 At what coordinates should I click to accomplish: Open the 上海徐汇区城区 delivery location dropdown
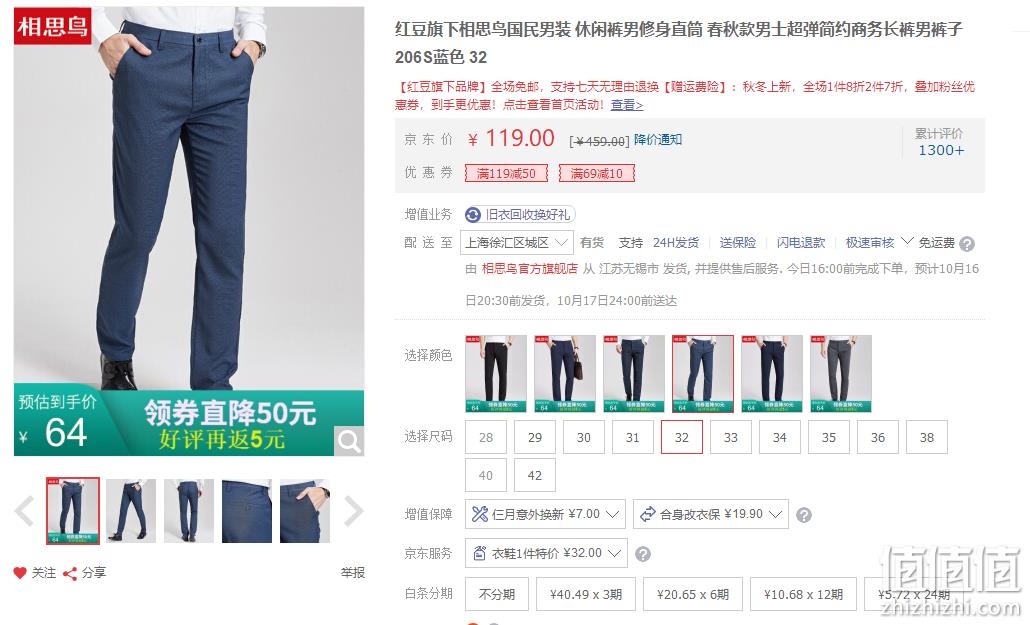click(x=516, y=243)
